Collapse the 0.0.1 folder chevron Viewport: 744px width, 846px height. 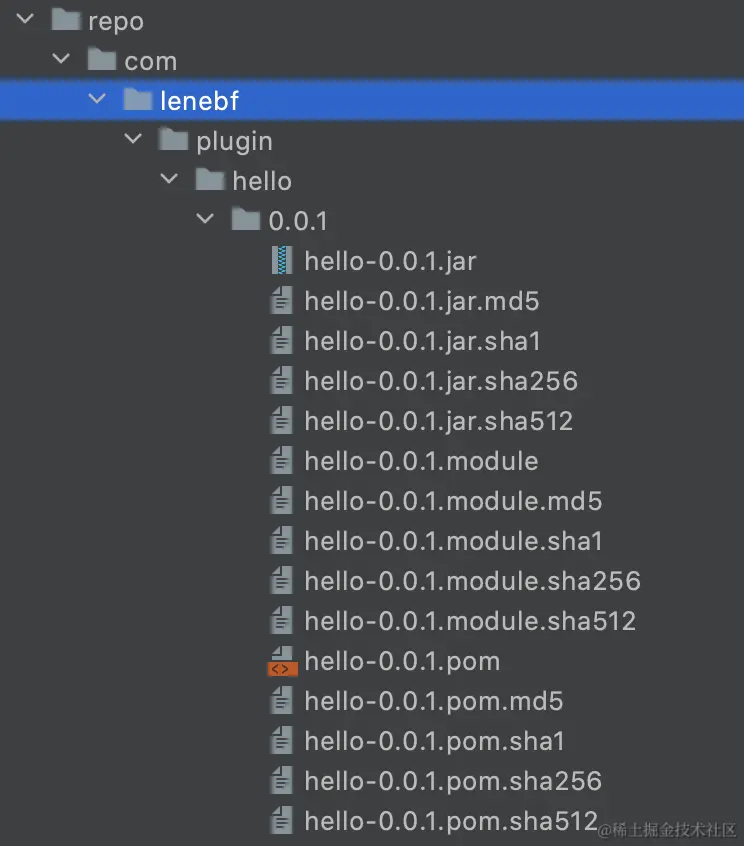pyautogui.click(x=206, y=220)
